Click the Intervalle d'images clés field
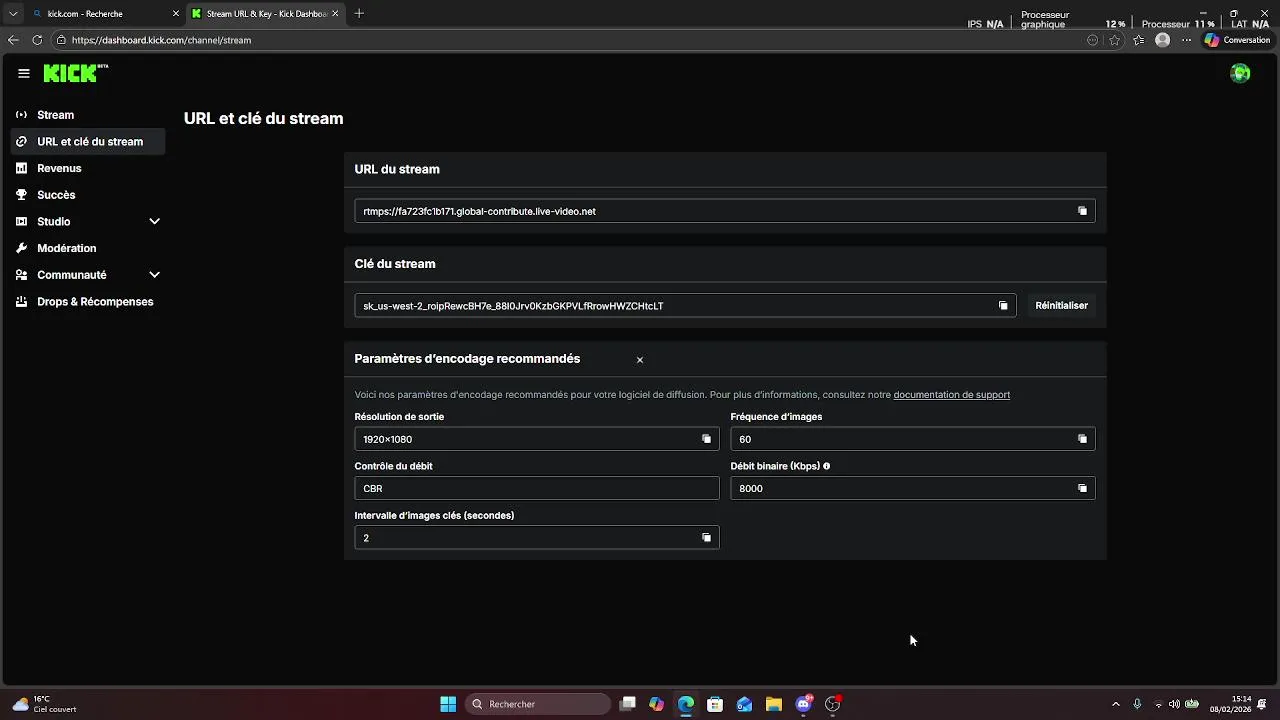The image size is (1280, 720). click(537, 538)
